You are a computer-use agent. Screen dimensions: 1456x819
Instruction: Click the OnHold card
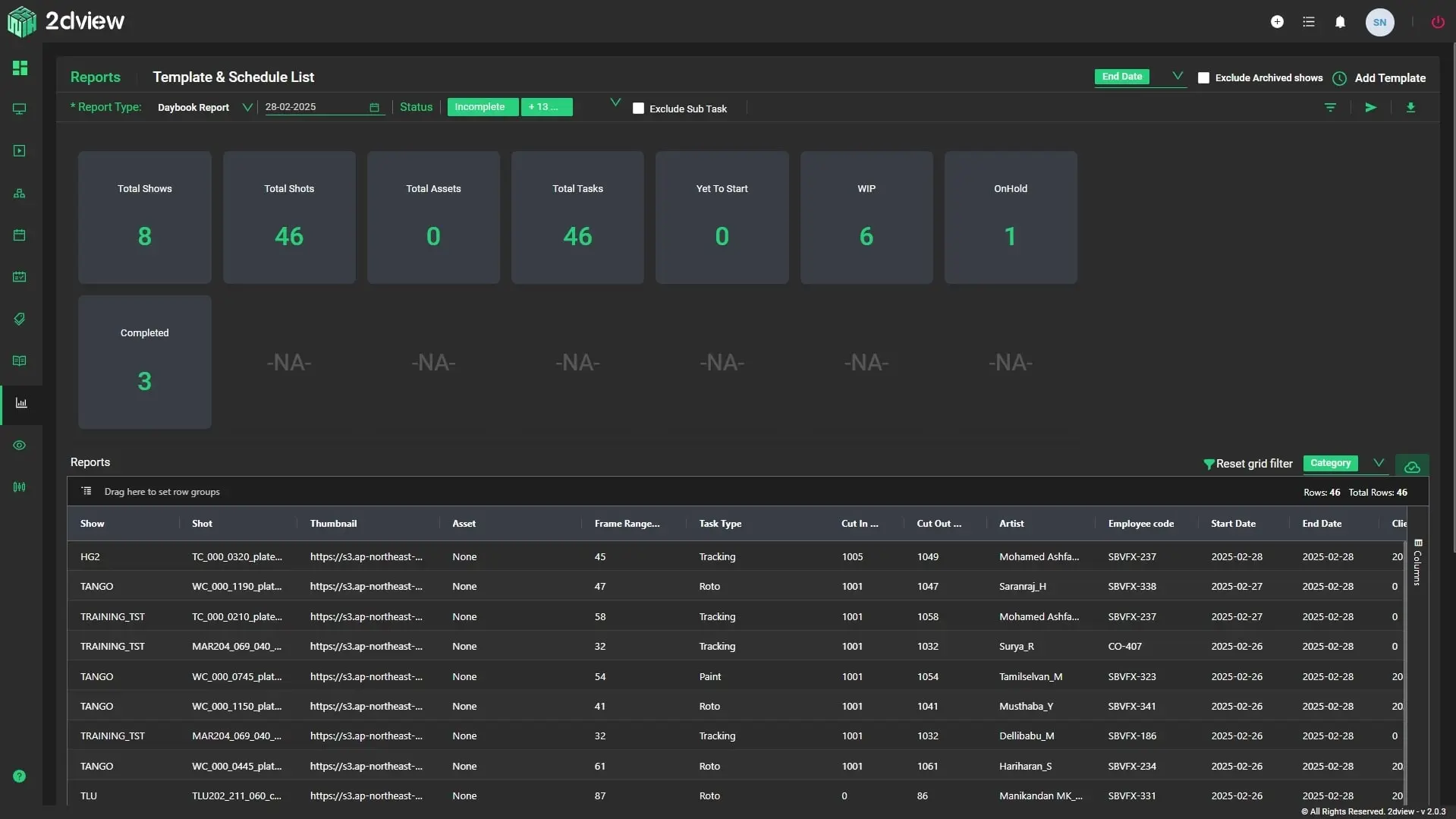point(1011,217)
